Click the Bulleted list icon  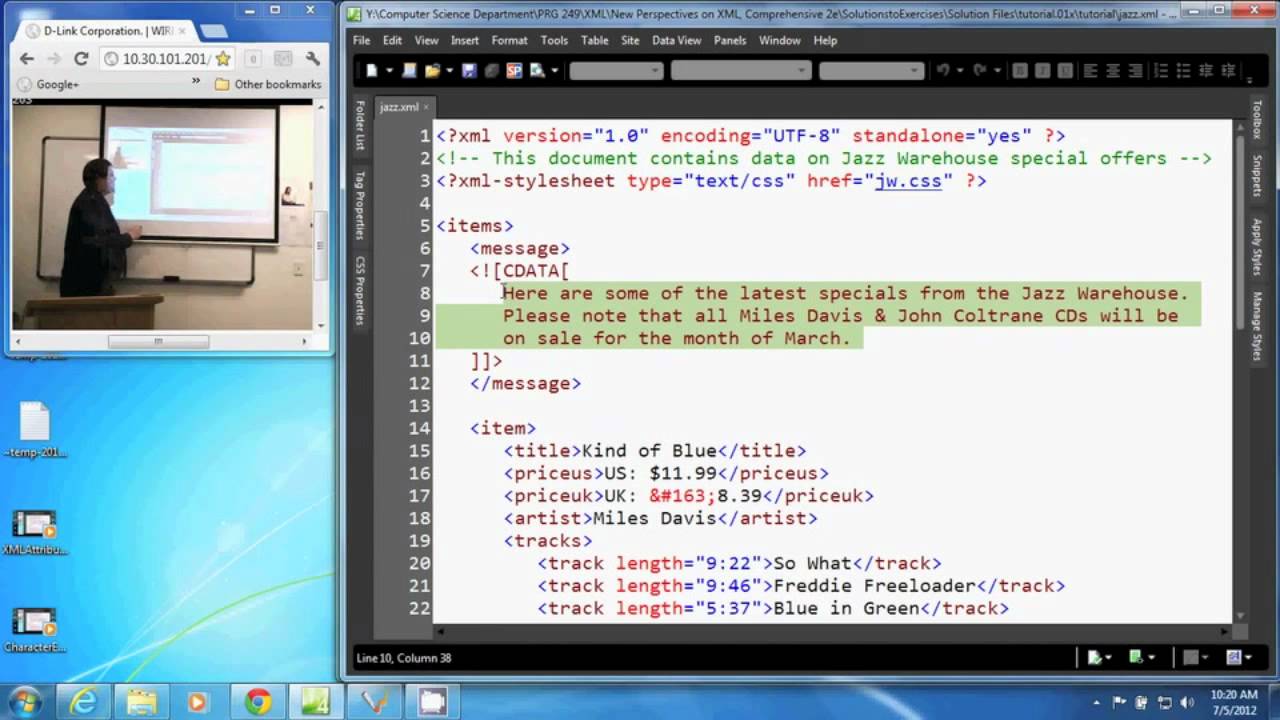coord(1184,70)
